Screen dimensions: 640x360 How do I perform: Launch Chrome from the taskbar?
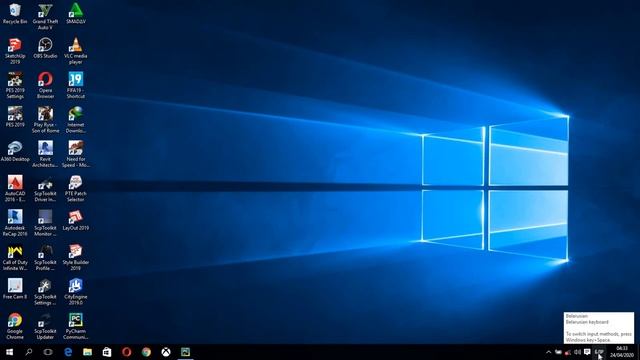tap(146, 352)
